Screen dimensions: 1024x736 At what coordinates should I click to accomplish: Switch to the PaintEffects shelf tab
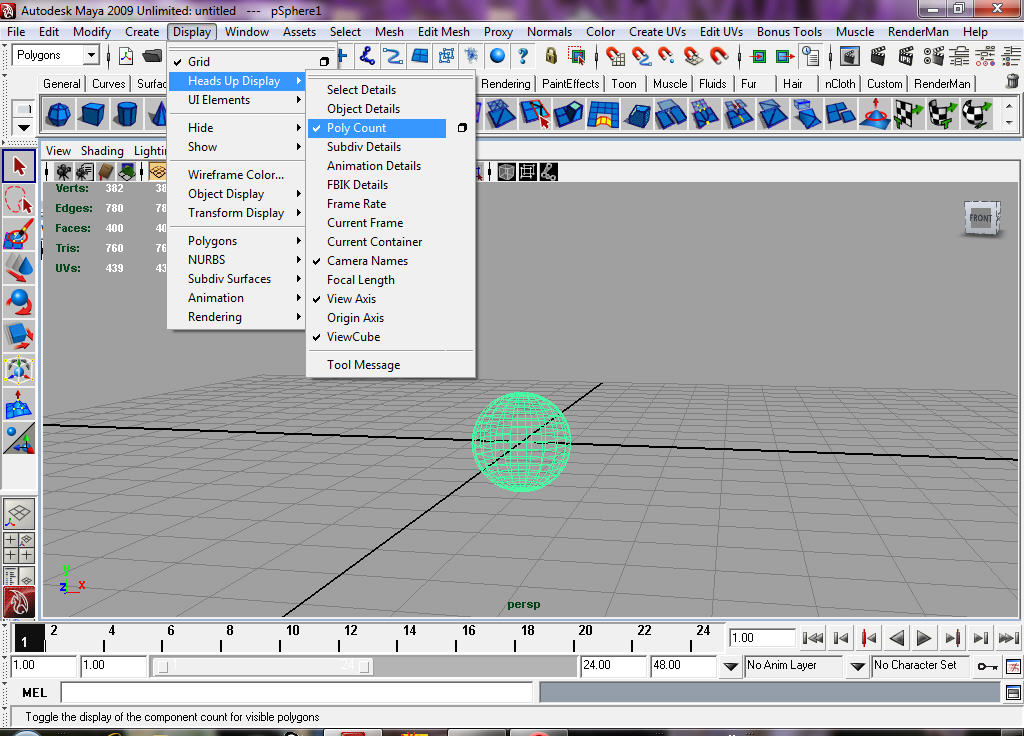[570, 84]
